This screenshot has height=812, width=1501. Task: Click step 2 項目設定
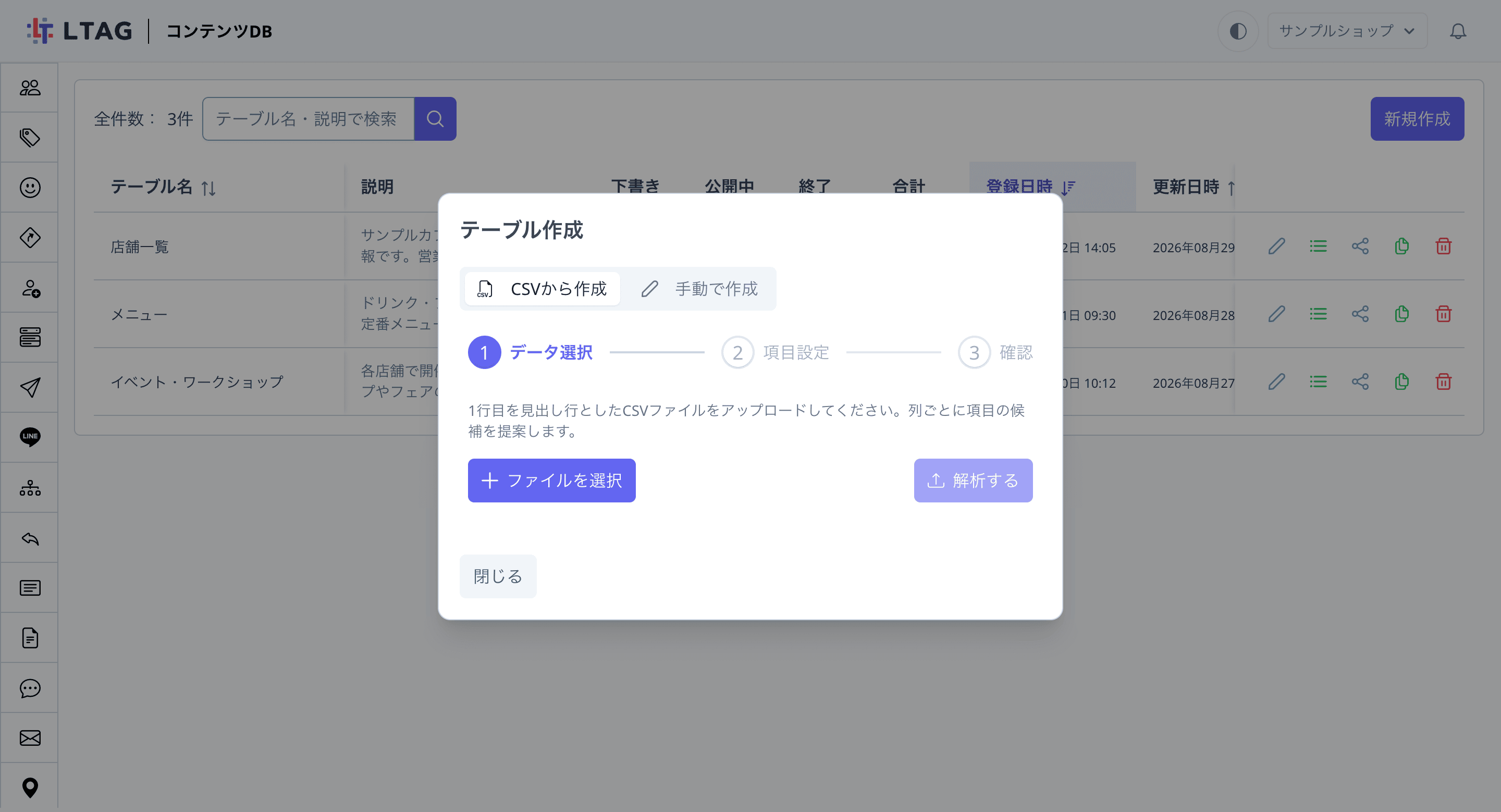click(x=775, y=352)
